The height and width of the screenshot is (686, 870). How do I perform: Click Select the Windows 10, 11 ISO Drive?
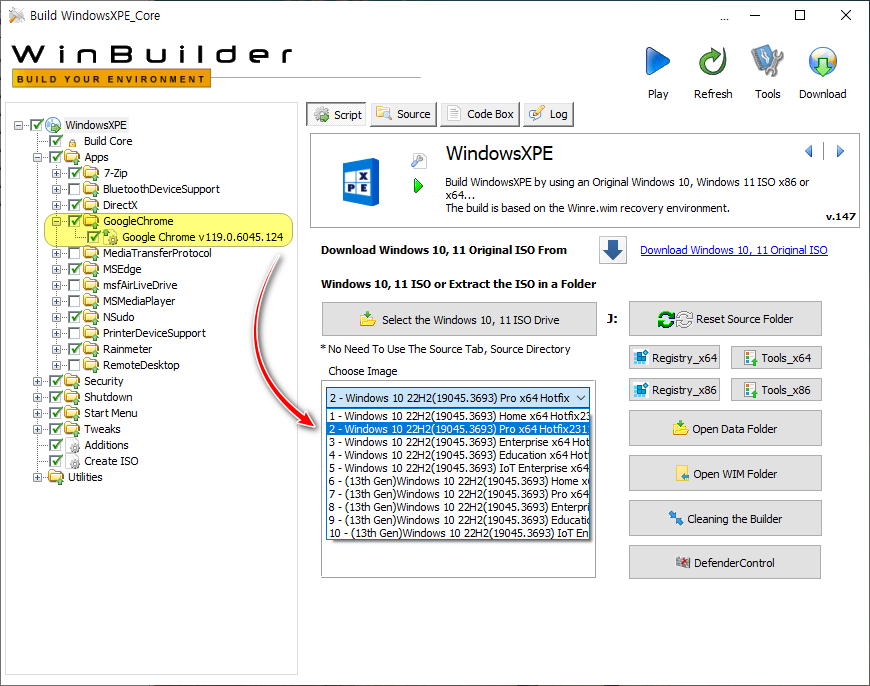[x=459, y=319]
